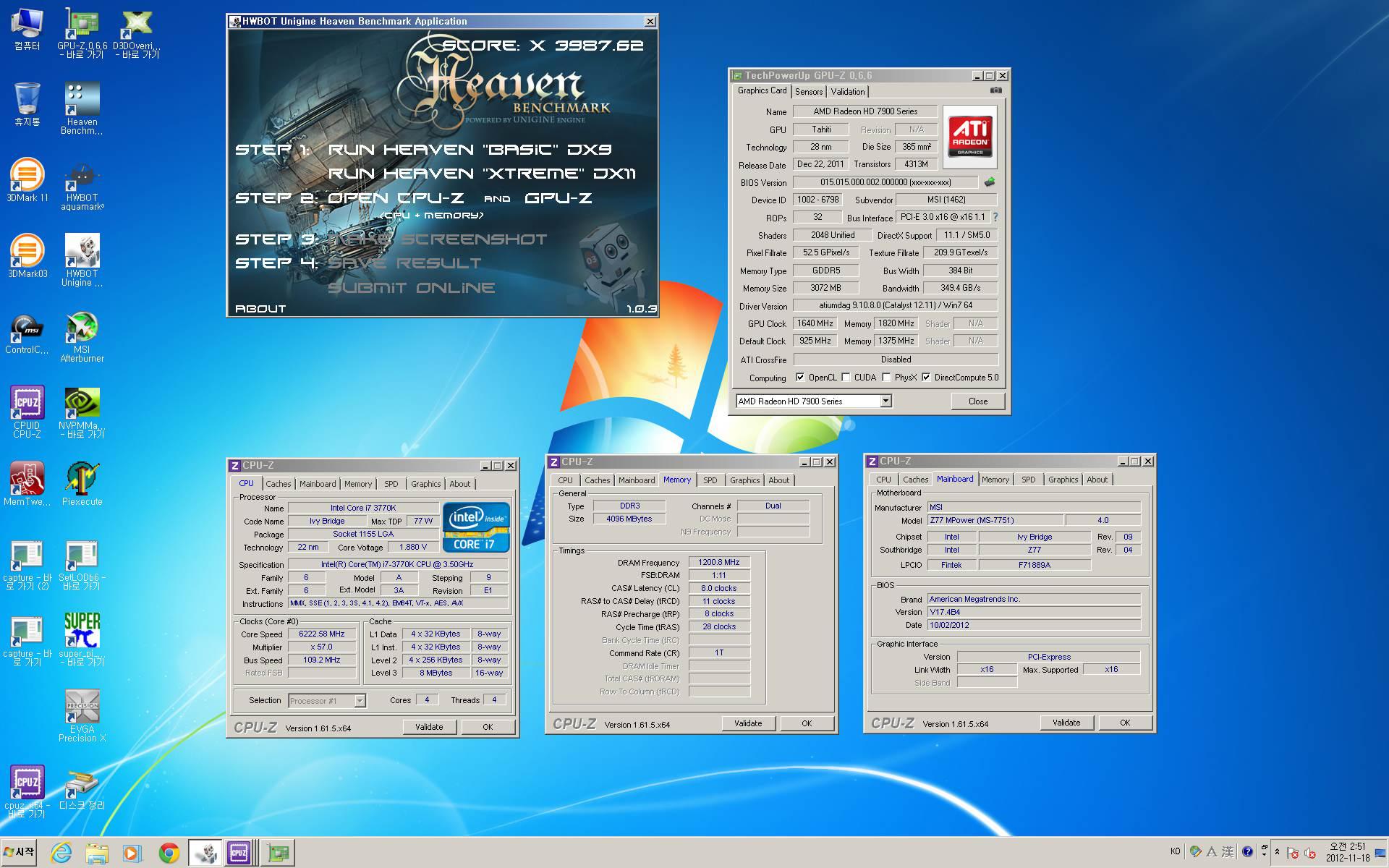Open CPU-Z from Heaven step 2
Screen dimensions: 1389x868
point(396,198)
